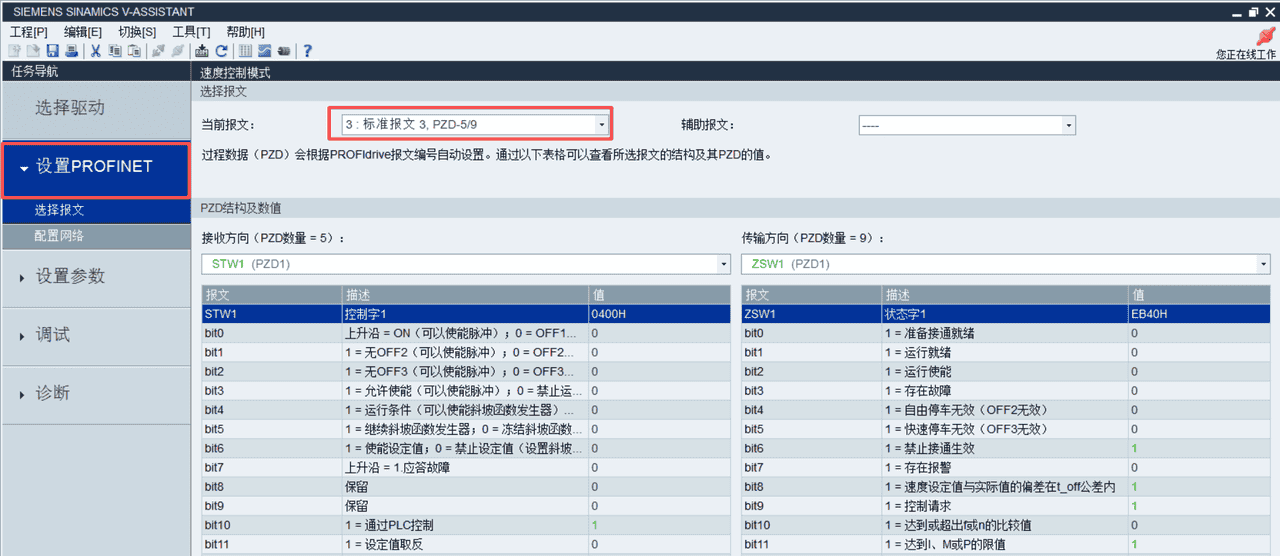
Task: Select the ZSW1 状态字1 table row
Action: tap(1006, 314)
